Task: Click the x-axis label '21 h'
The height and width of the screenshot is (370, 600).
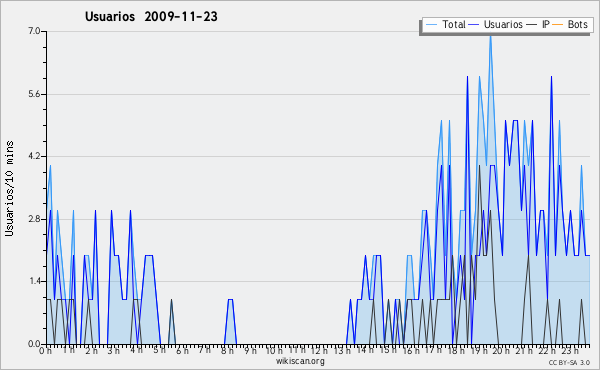Action: point(524,351)
